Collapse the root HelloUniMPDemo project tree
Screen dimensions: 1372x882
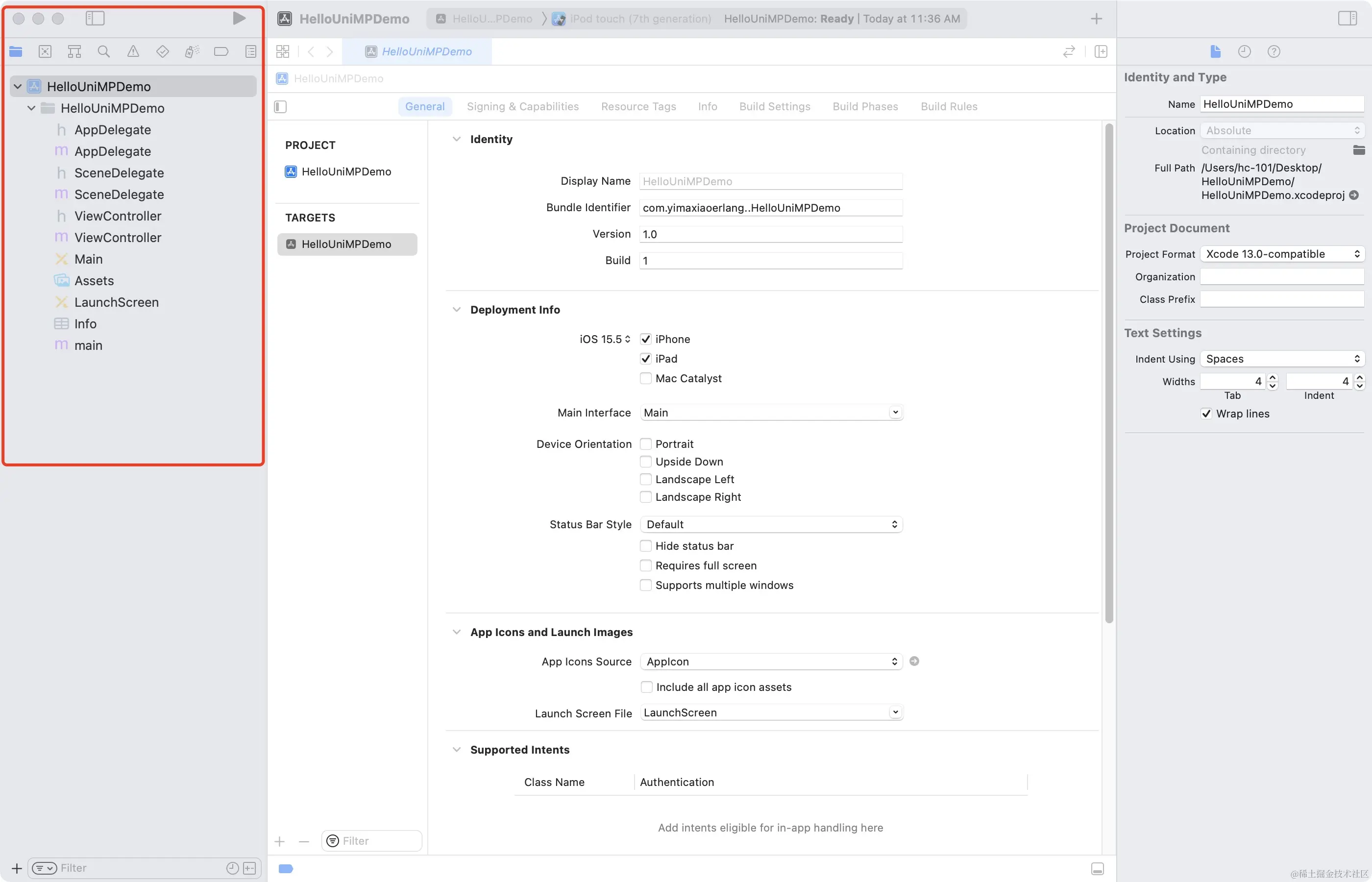pyautogui.click(x=18, y=86)
